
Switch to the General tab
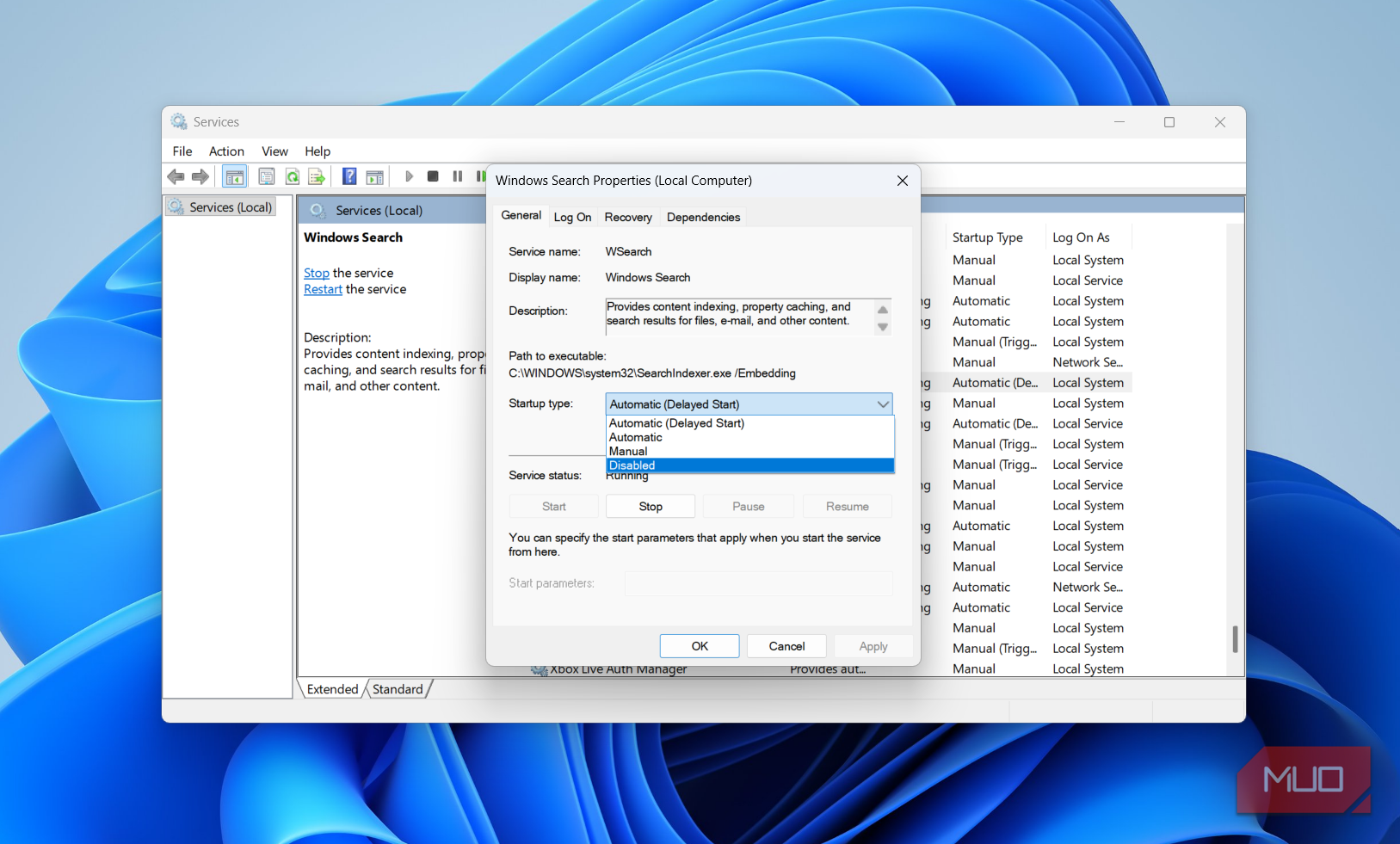(x=521, y=215)
